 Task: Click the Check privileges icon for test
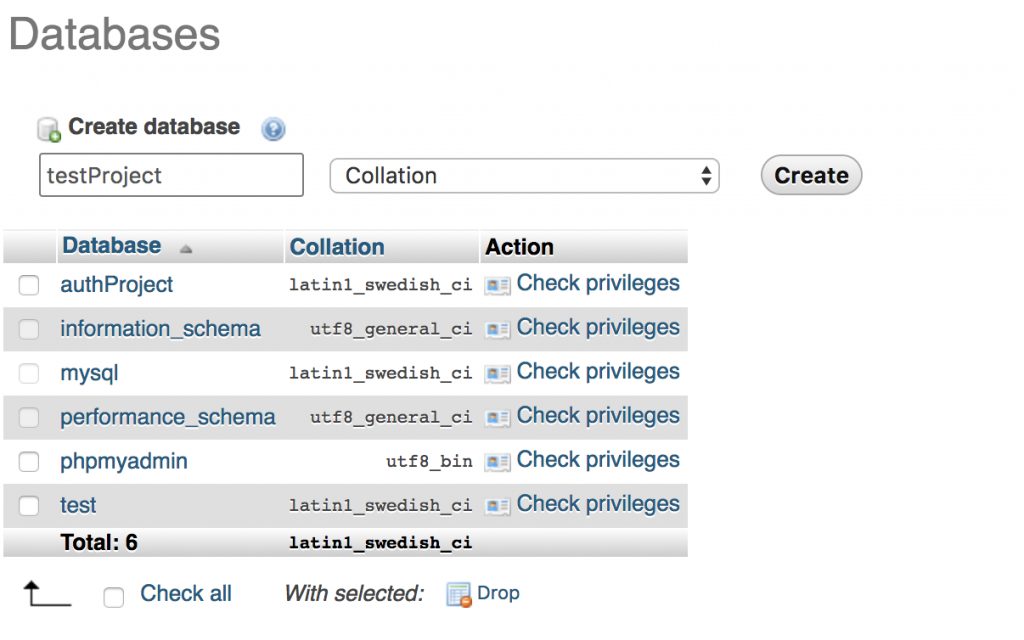(x=497, y=504)
